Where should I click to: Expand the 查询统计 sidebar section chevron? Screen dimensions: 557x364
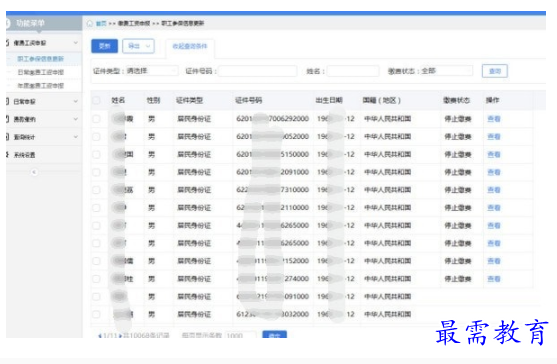point(76,137)
